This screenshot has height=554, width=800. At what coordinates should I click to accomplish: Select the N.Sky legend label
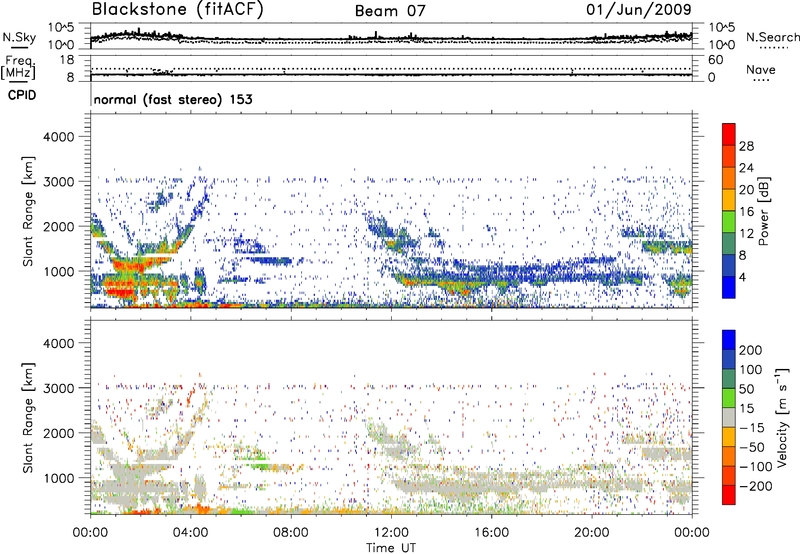coord(19,37)
